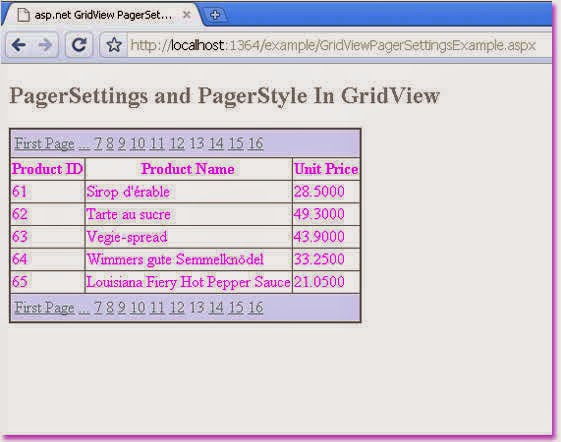
Task: Click First Page link in bottom pager
Action: coord(44,307)
